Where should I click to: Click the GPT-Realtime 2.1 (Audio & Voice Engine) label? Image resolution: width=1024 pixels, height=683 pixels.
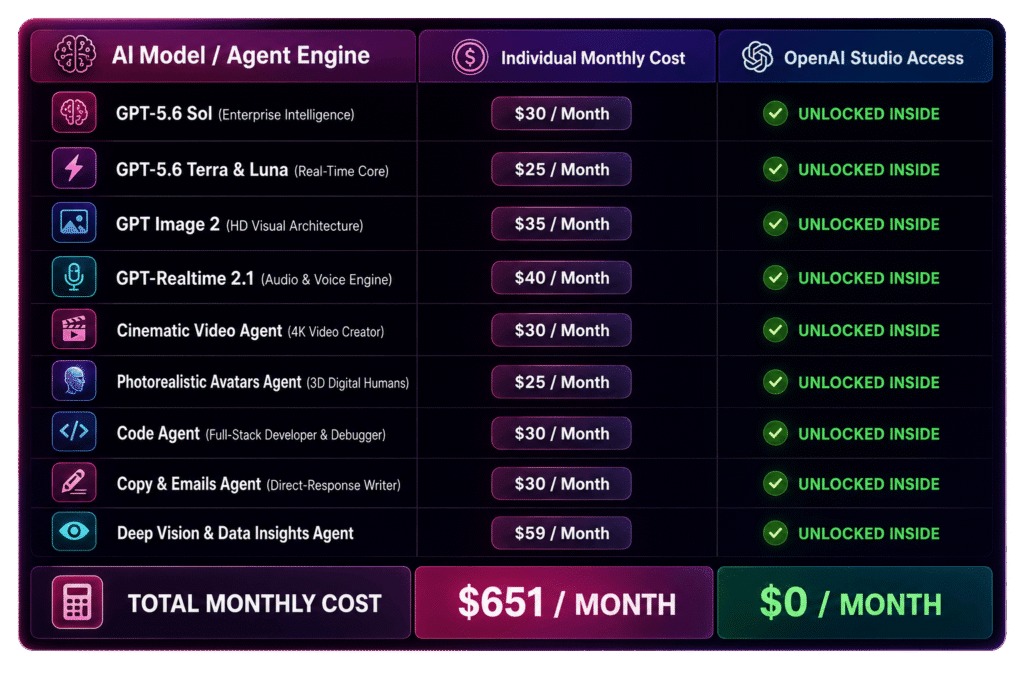coord(254,279)
